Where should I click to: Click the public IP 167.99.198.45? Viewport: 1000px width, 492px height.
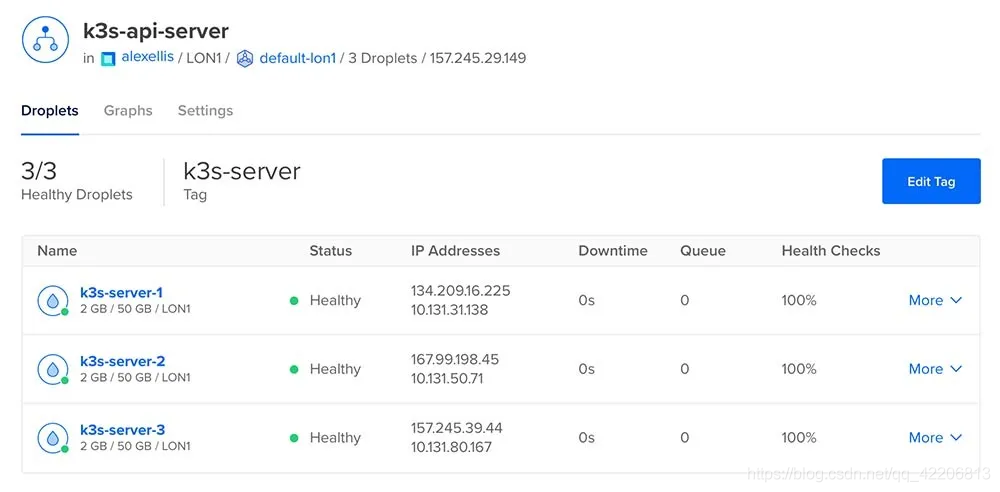(455, 359)
